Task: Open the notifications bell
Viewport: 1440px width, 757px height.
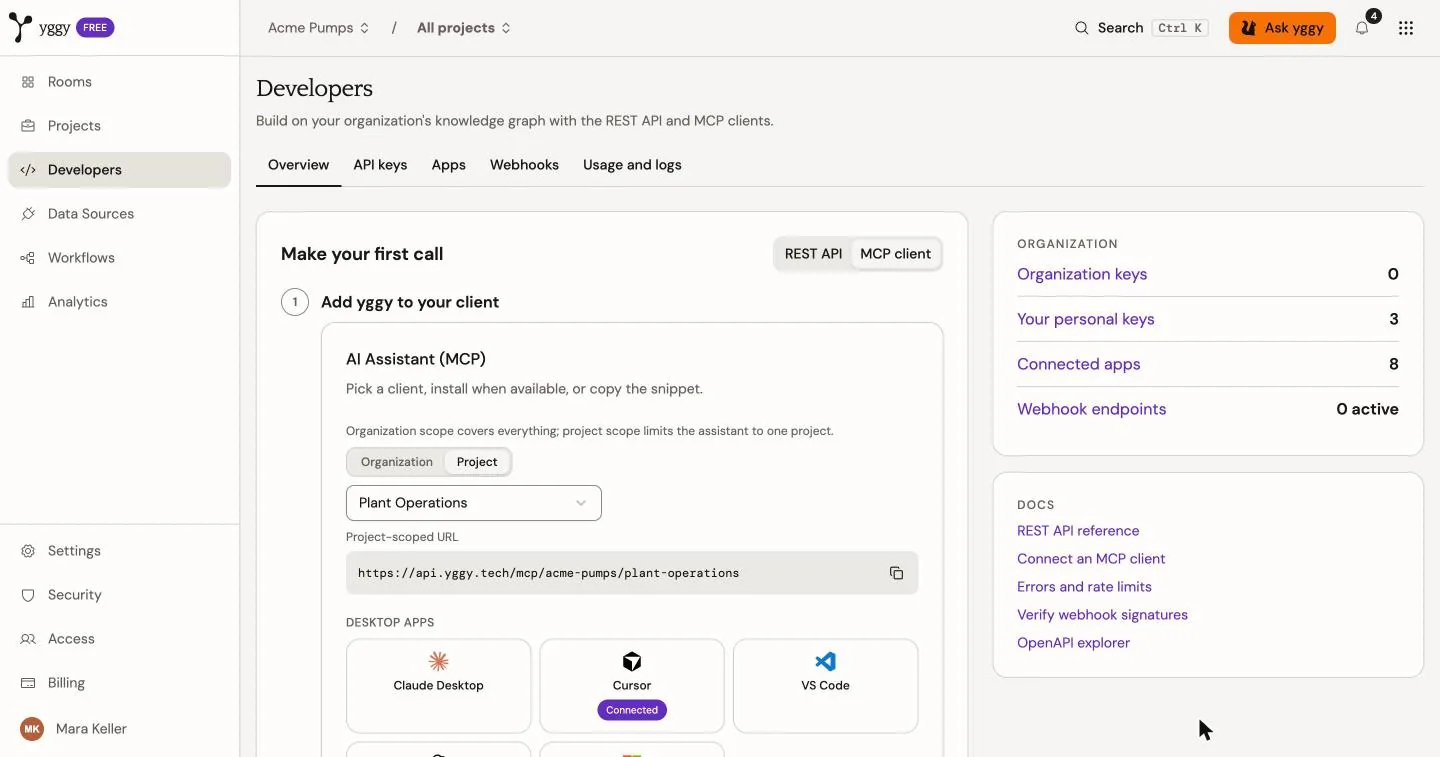Action: click(1362, 28)
